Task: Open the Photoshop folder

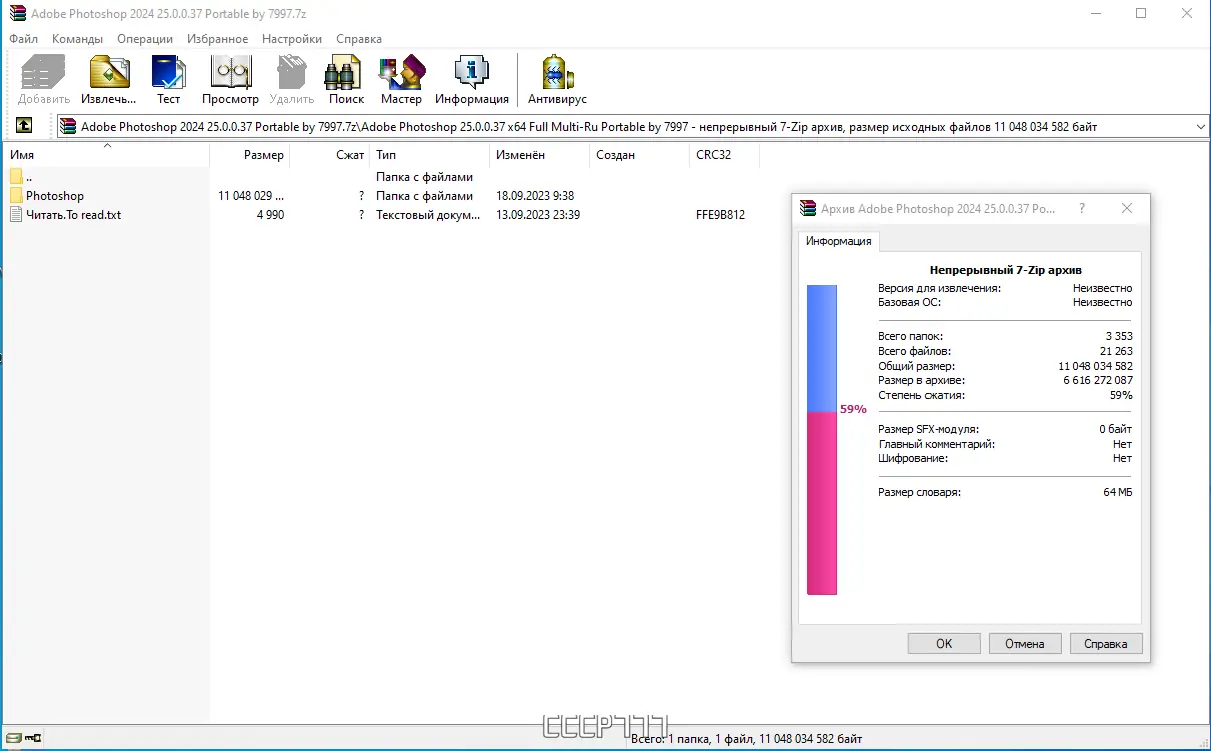Action: point(55,195)
